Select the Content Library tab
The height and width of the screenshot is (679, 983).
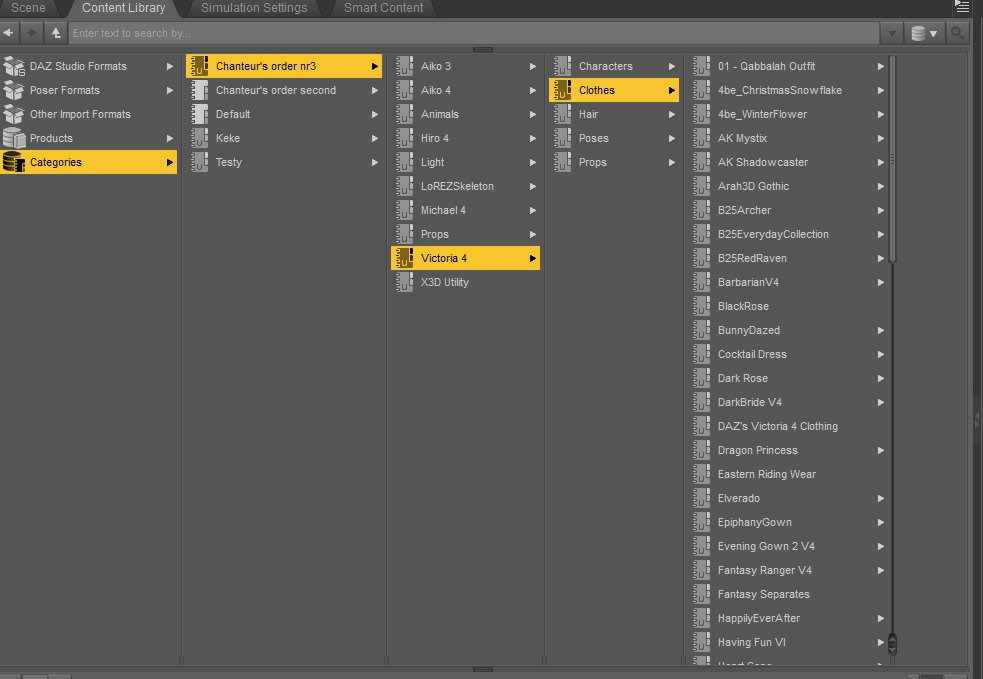point(124,8)
